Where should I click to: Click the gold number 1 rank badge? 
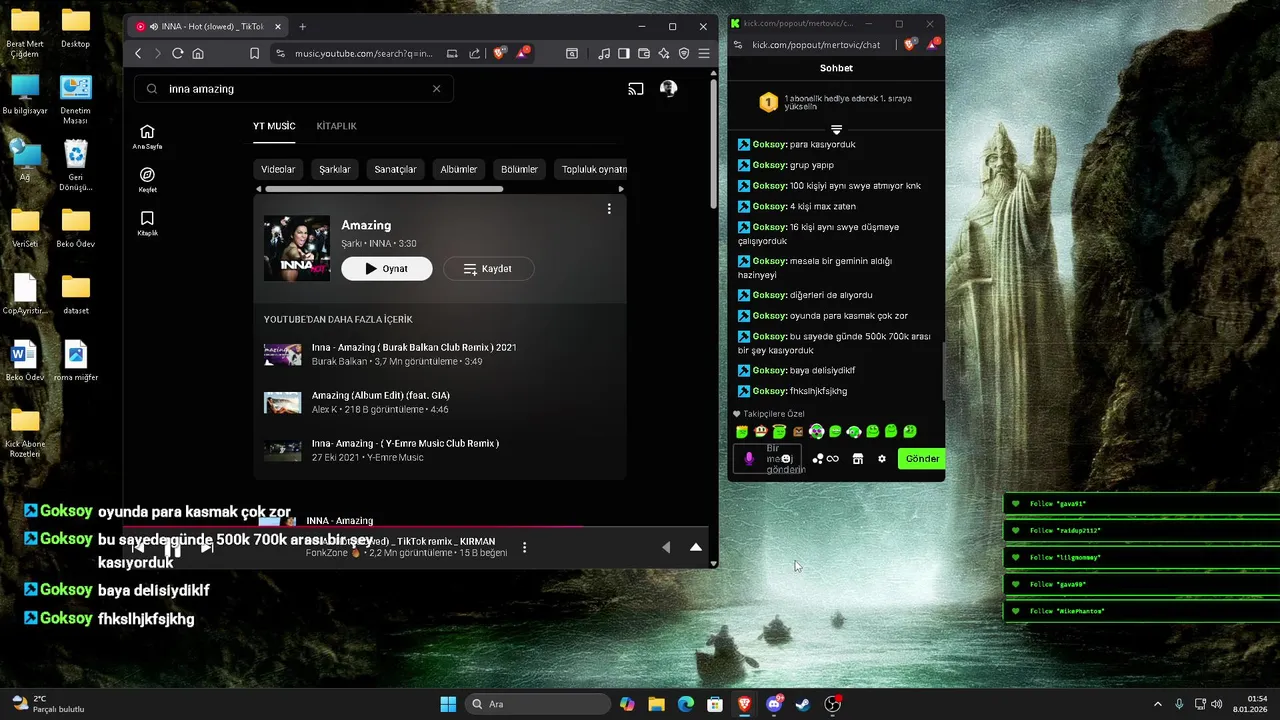768,102
